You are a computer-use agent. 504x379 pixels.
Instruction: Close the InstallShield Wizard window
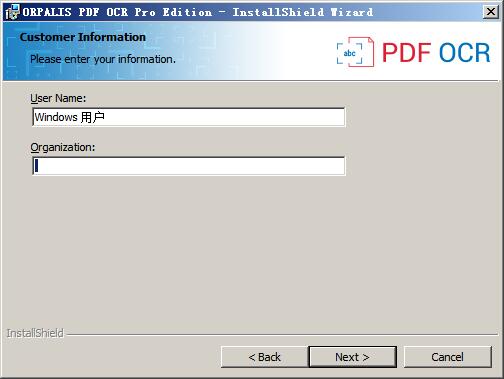tap(491, 12)
